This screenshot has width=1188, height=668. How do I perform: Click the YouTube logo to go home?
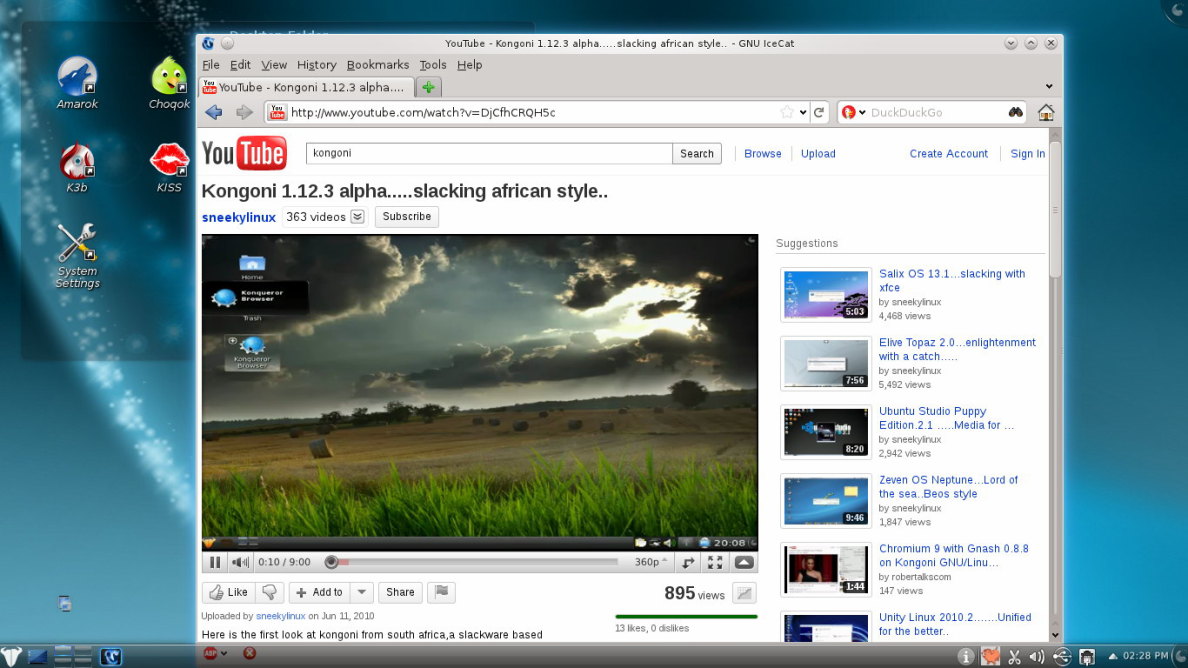[245, 153]
